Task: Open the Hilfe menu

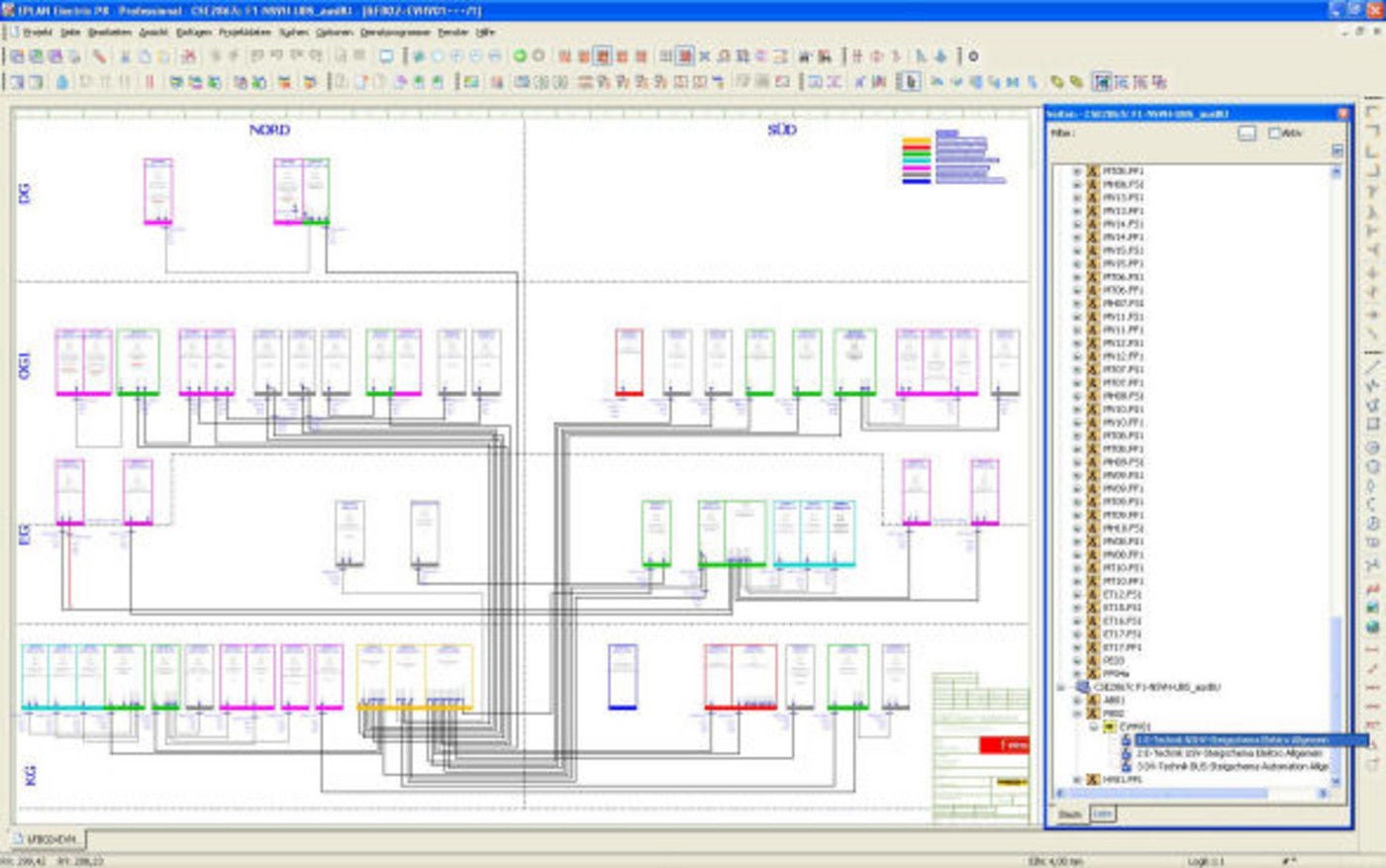Action: click(x=485, y=33)
